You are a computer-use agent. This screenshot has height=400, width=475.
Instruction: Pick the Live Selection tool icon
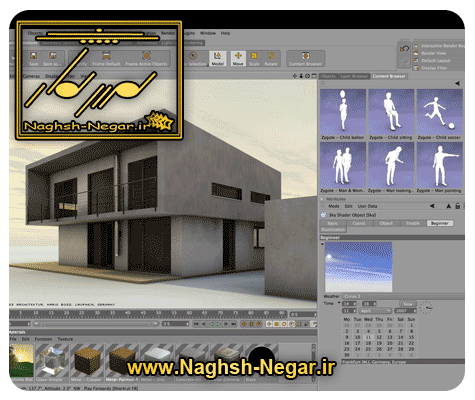pyautogui.click(x=193, y=56)
